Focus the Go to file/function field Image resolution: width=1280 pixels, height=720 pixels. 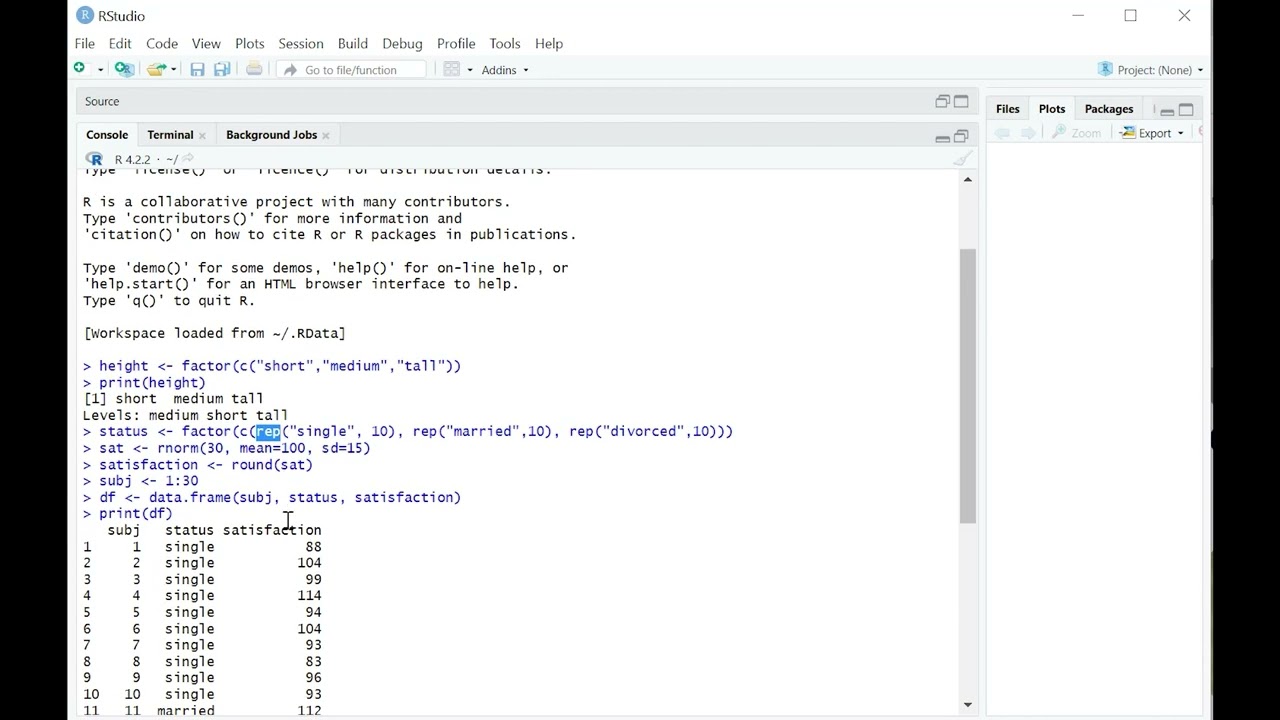[x=351, y=70]
